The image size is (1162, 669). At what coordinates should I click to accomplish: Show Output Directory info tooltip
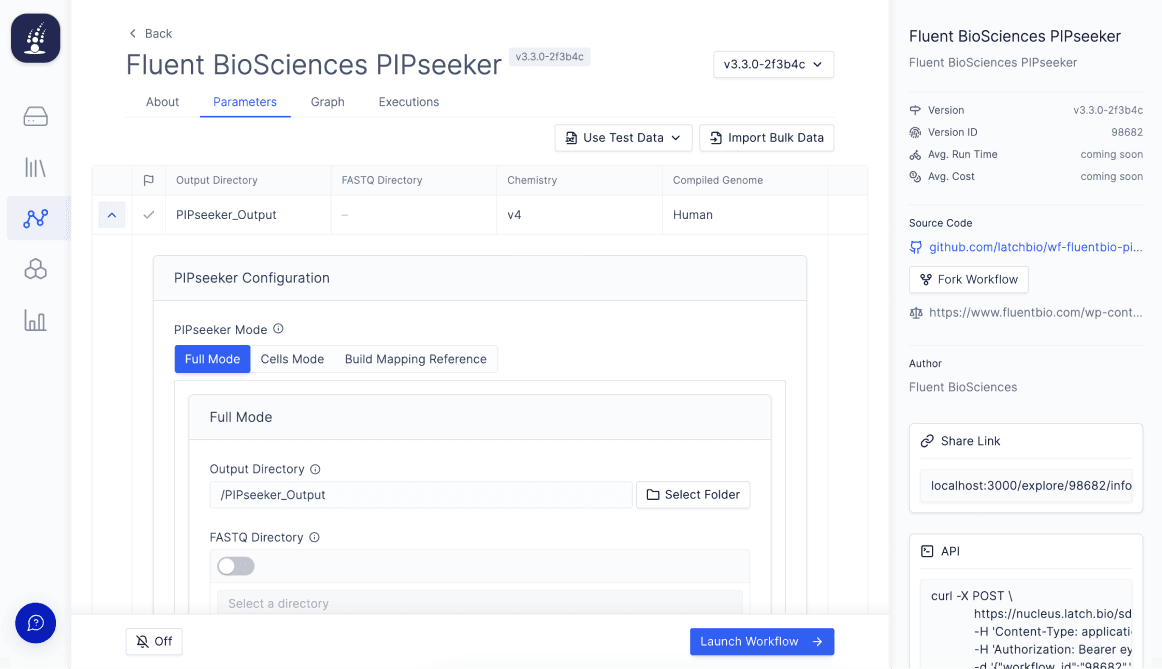(315, 469)
